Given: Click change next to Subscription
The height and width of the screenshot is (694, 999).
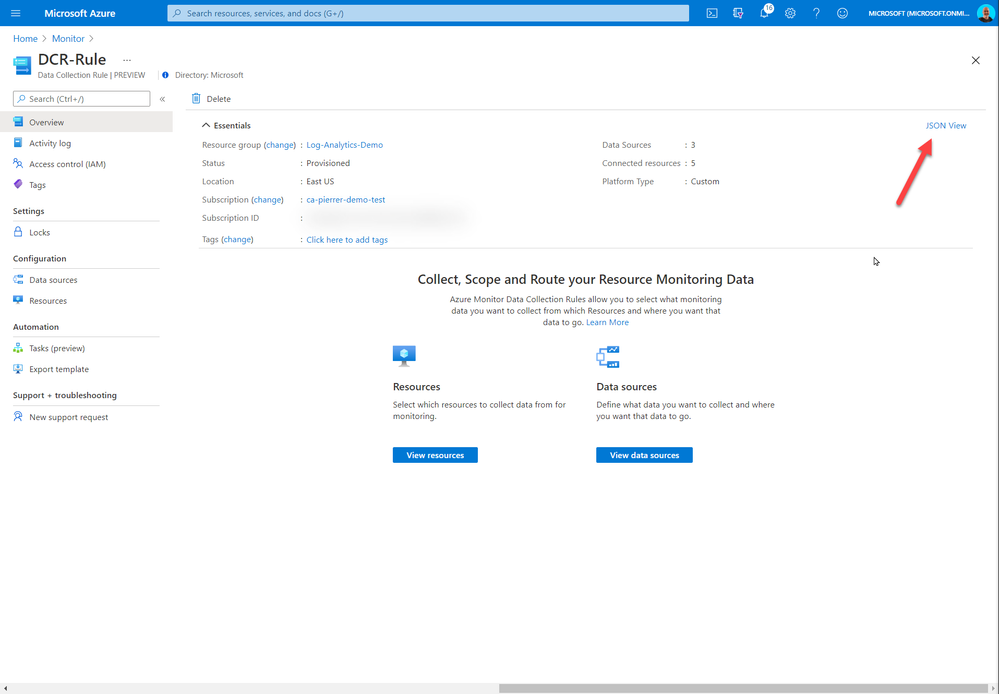Looking at the screenshot, I should tap(268, 199).
